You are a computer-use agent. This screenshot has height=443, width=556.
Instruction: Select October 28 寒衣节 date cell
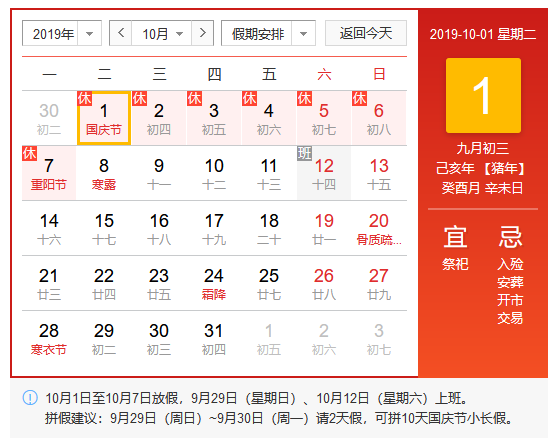click(49, 338)
